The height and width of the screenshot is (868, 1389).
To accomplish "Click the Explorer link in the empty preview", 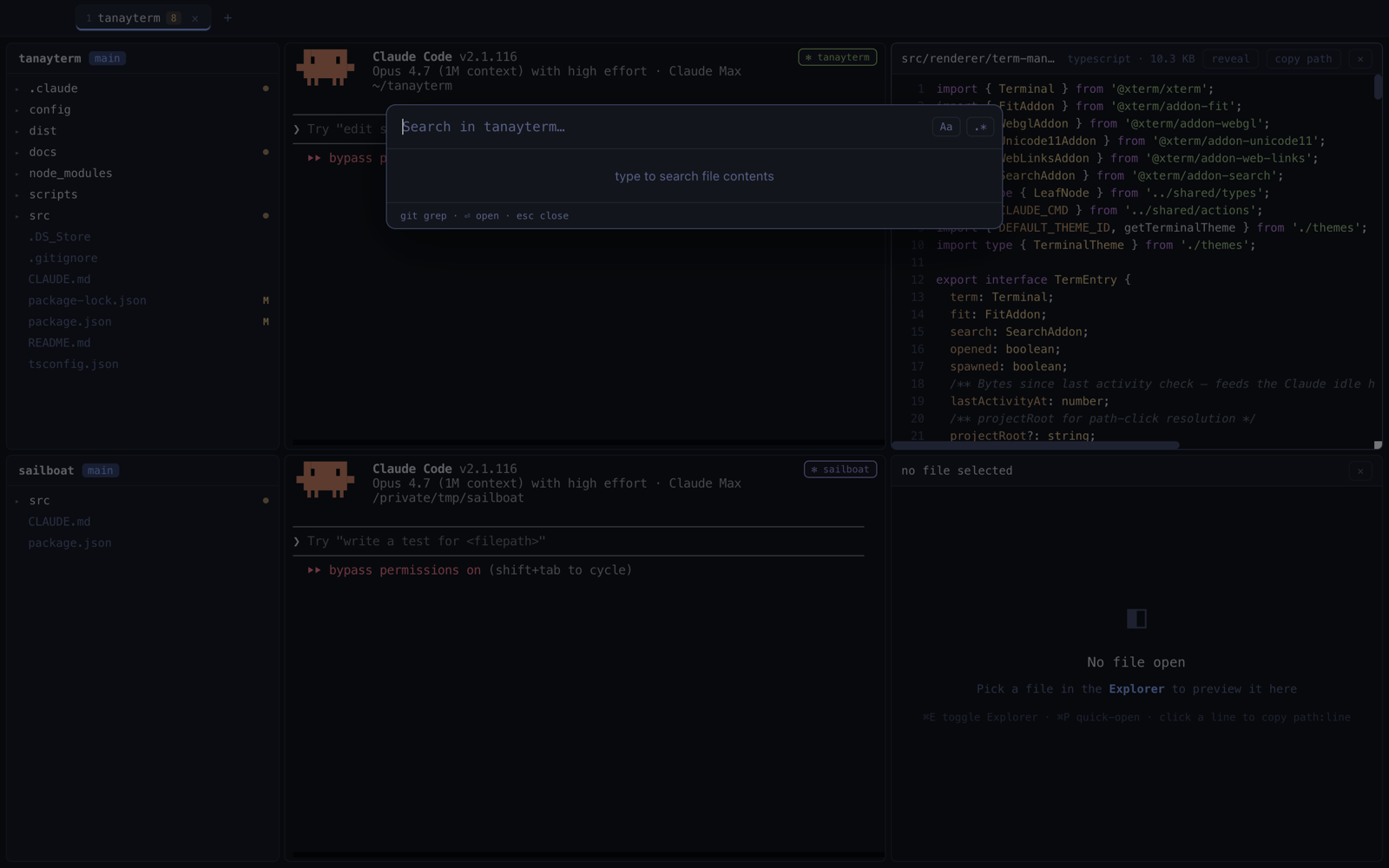I will click(x=1136, y=689).
